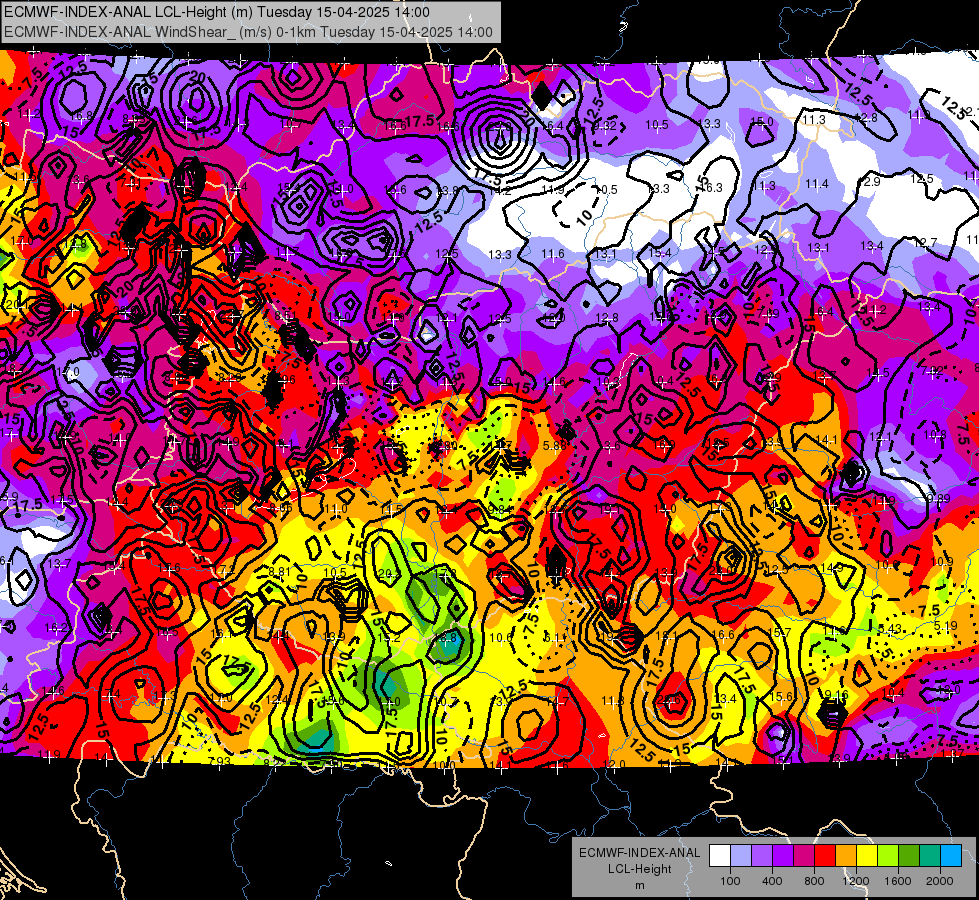The image size is (979, 900).
Task: Click the 2000 value under the legend
Action: [x=940, y=881]
